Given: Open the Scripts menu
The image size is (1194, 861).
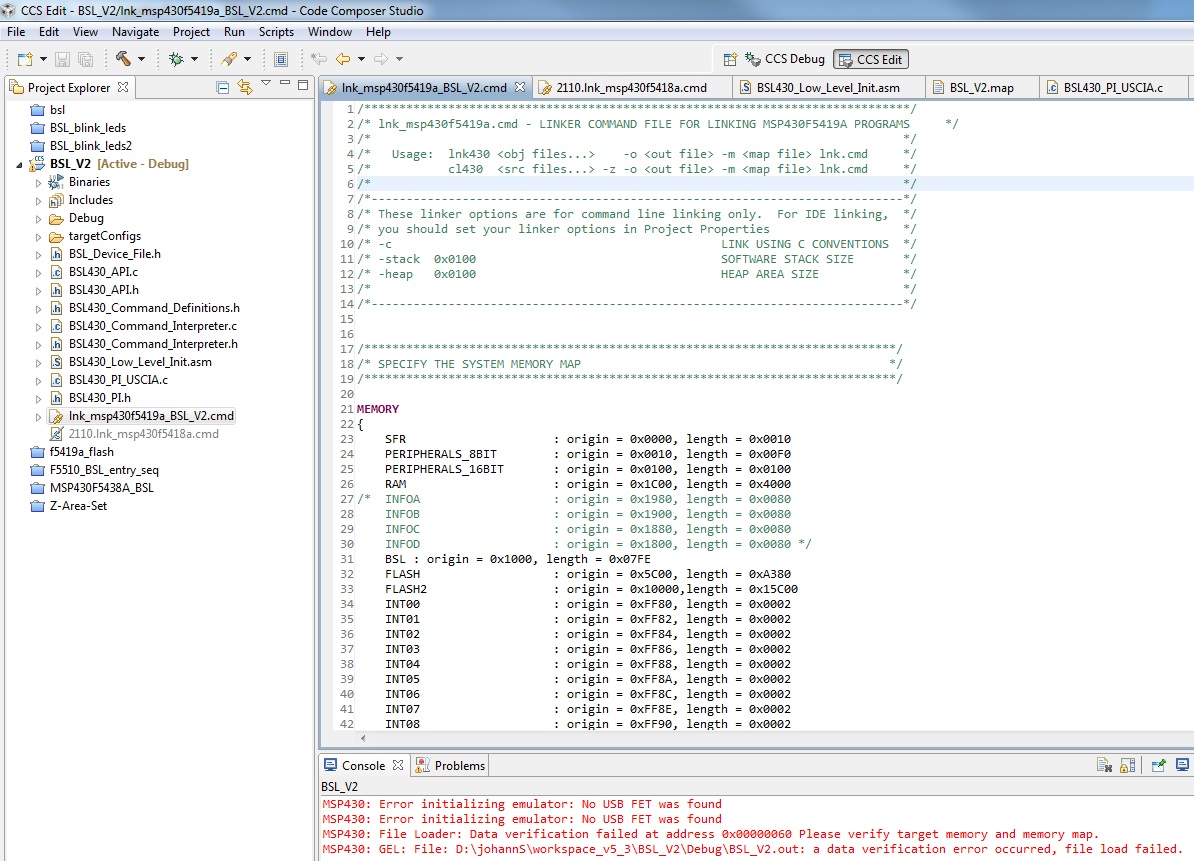Looking at the screenshot, I should 276,32.
